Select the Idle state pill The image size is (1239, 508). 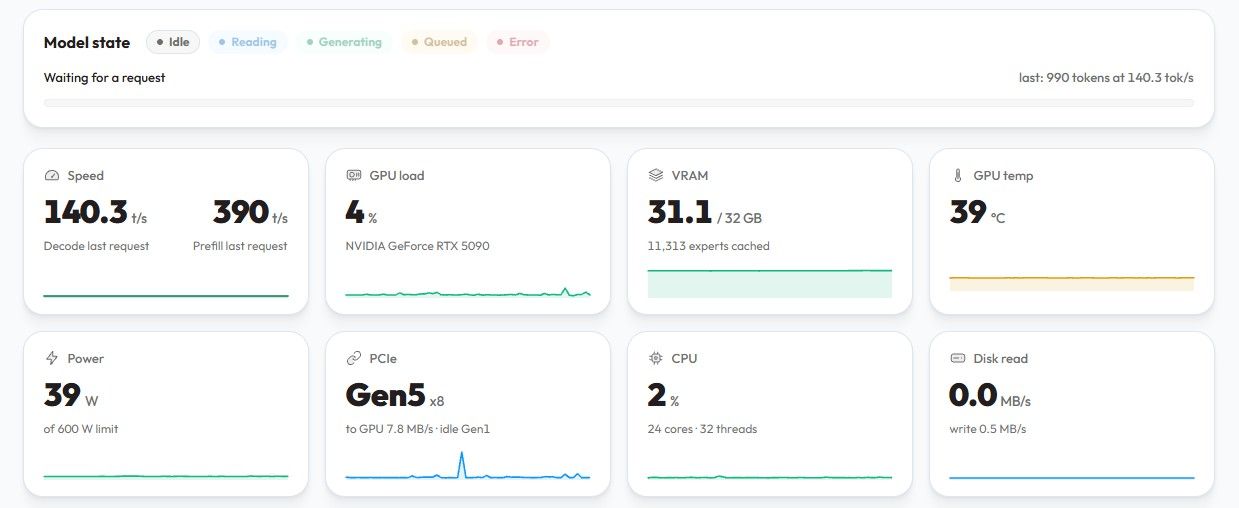pyautogui.click(x=173, y=42)
